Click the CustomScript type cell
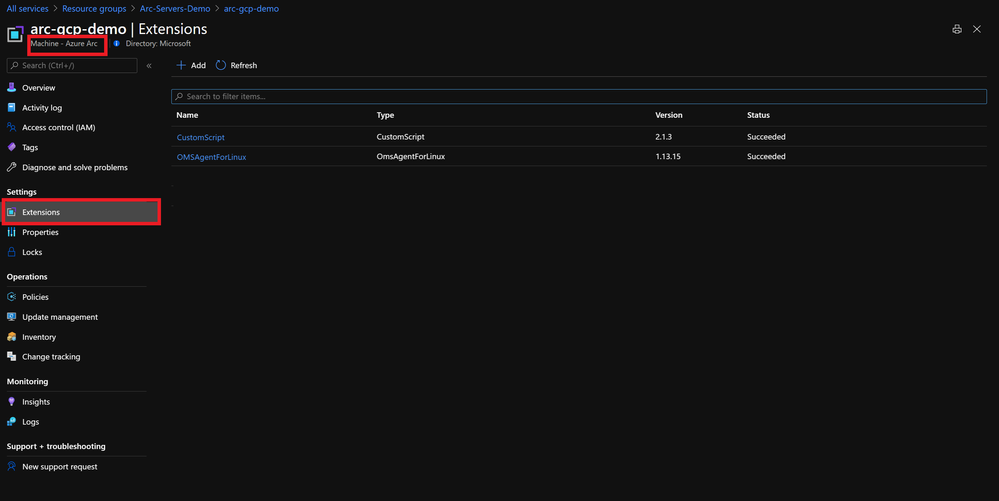Image resolution: width=999 pixels, height=501 pixels. (x=401, y=136)
